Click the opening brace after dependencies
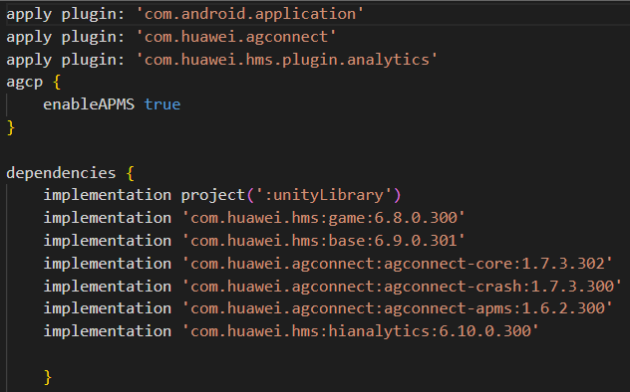 tap(130, 174)
